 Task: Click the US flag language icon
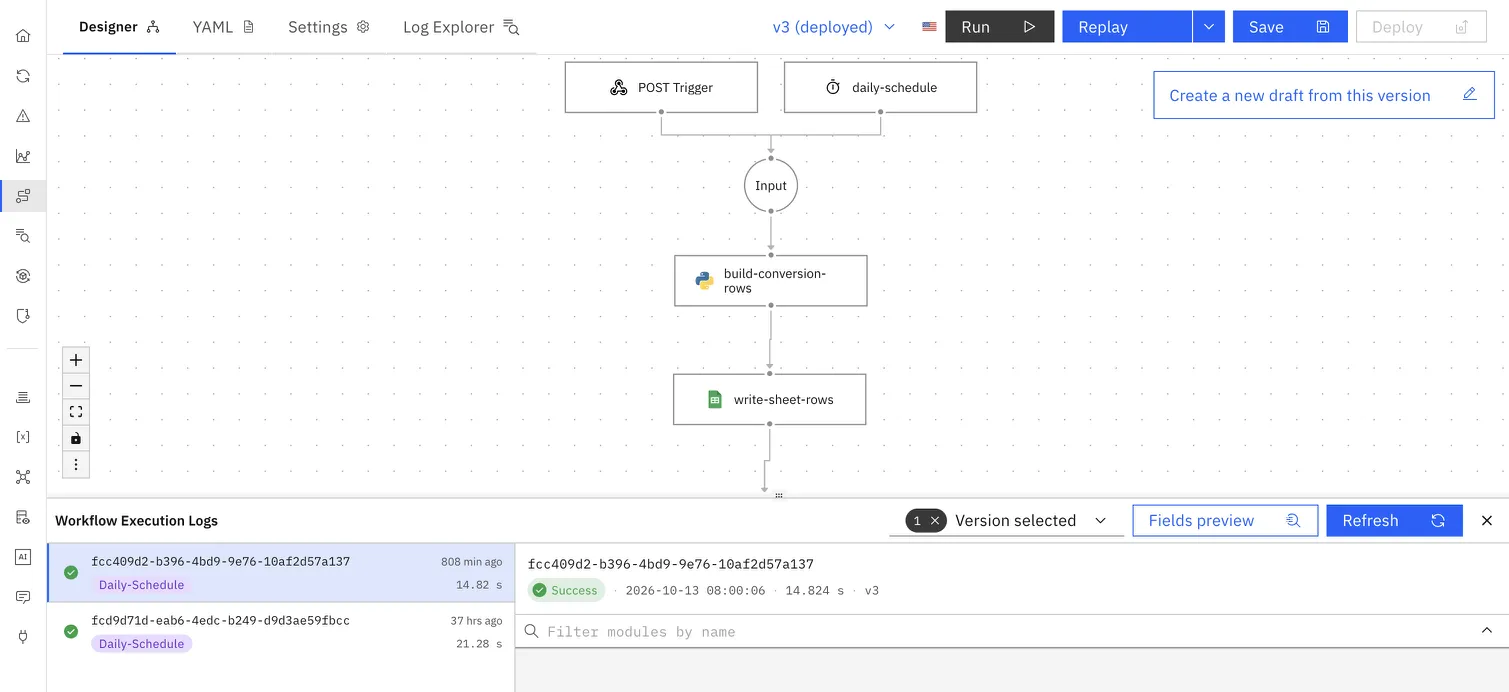click(x=929, y=27)
